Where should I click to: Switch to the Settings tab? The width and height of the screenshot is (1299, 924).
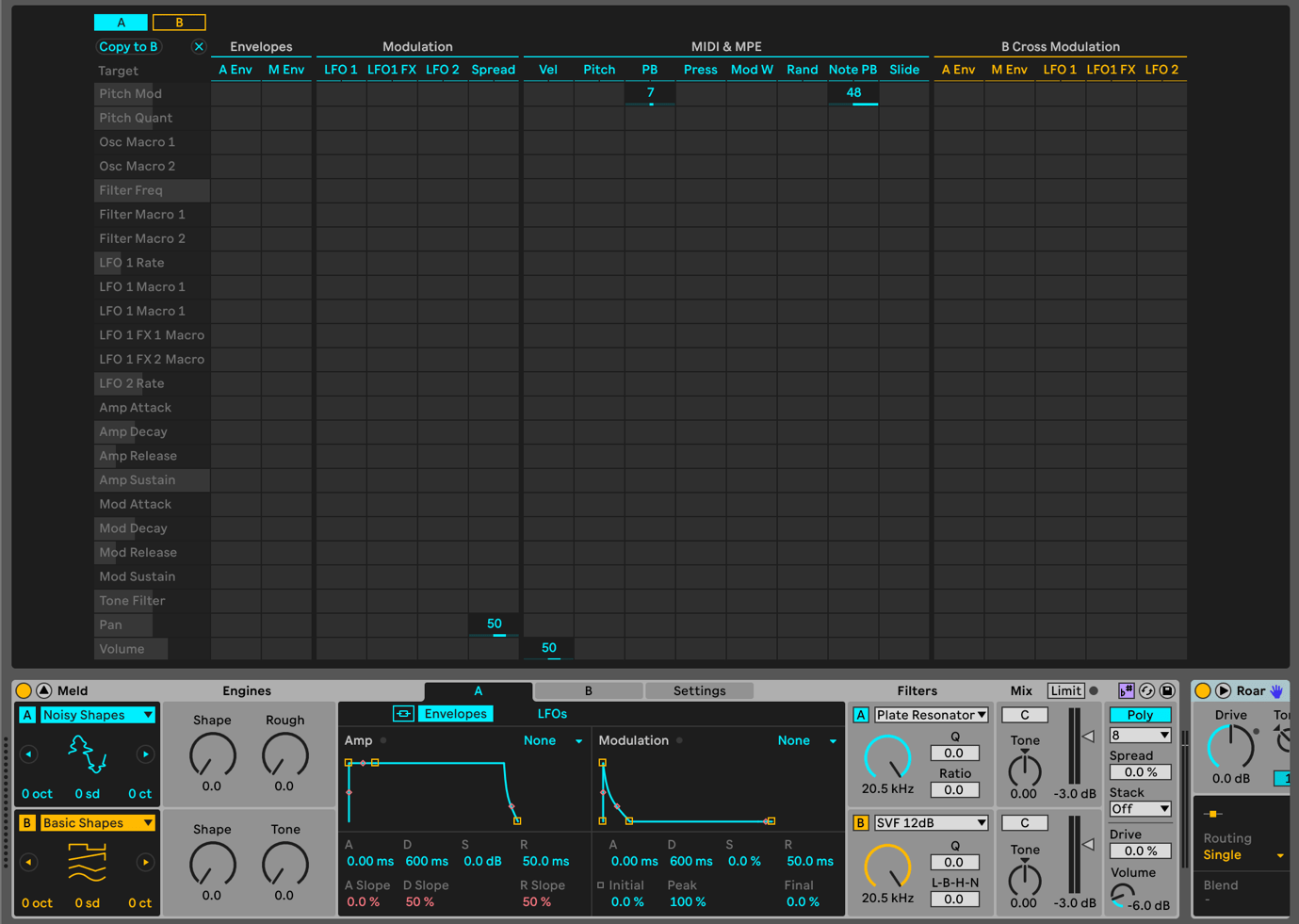tap(699, 690)
